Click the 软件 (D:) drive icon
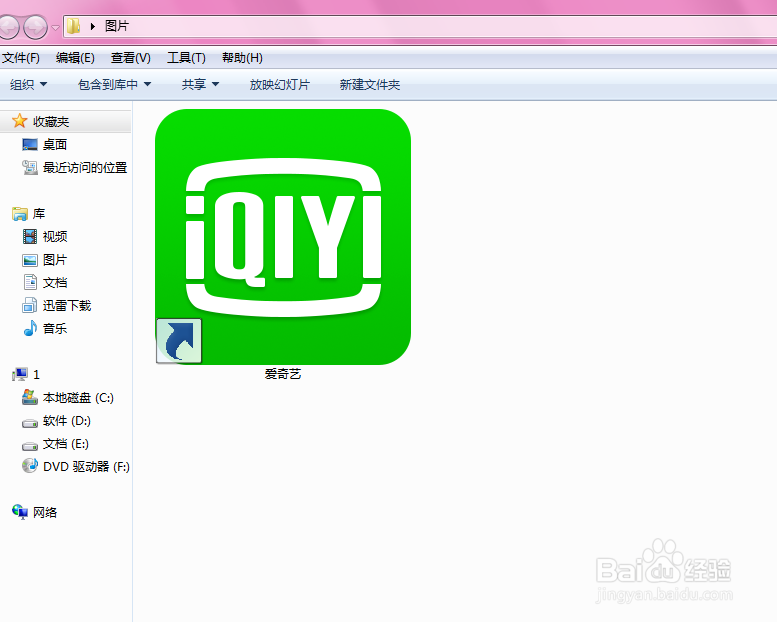 tap(30, 423)
